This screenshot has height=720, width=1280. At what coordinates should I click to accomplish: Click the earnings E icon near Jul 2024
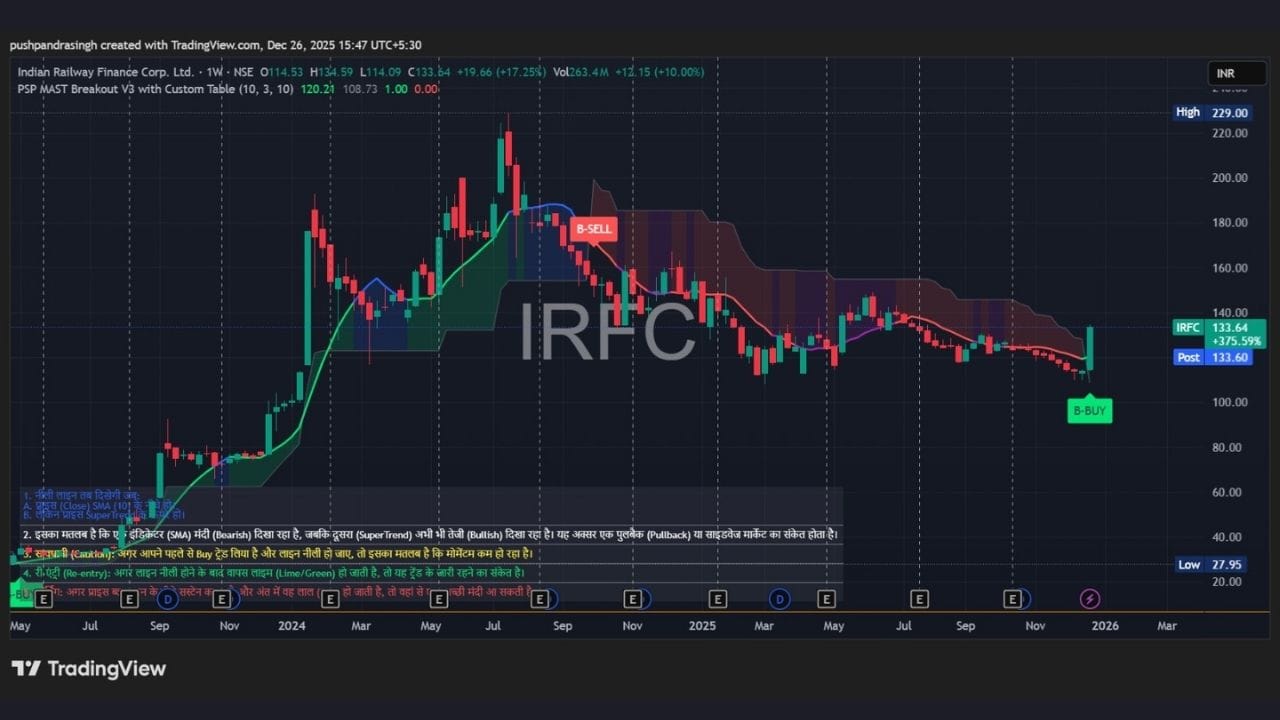541,598
